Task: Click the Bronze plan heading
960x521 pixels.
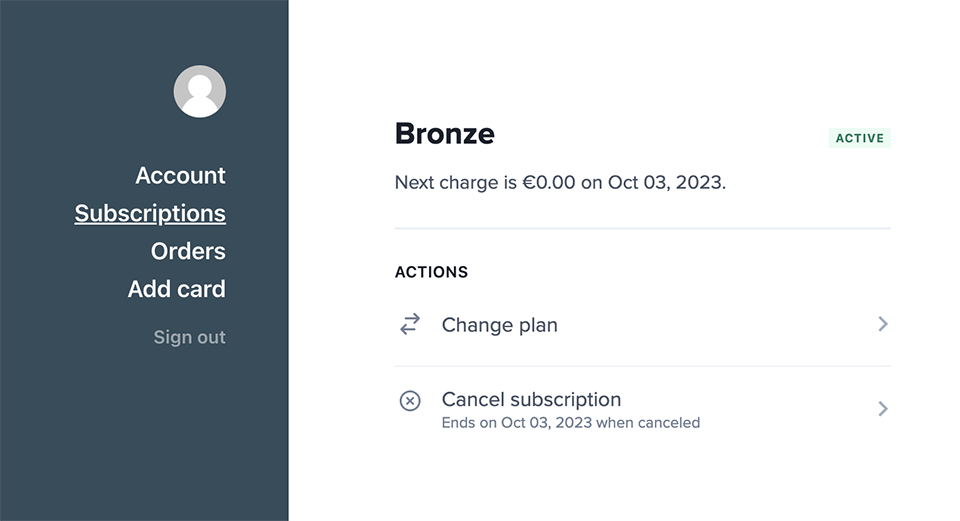Action: [x=444, y=133]
